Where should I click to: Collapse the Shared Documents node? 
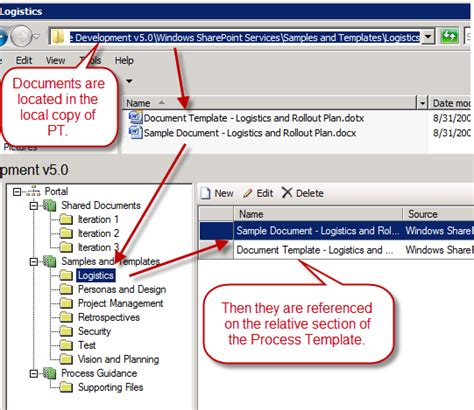33,206
